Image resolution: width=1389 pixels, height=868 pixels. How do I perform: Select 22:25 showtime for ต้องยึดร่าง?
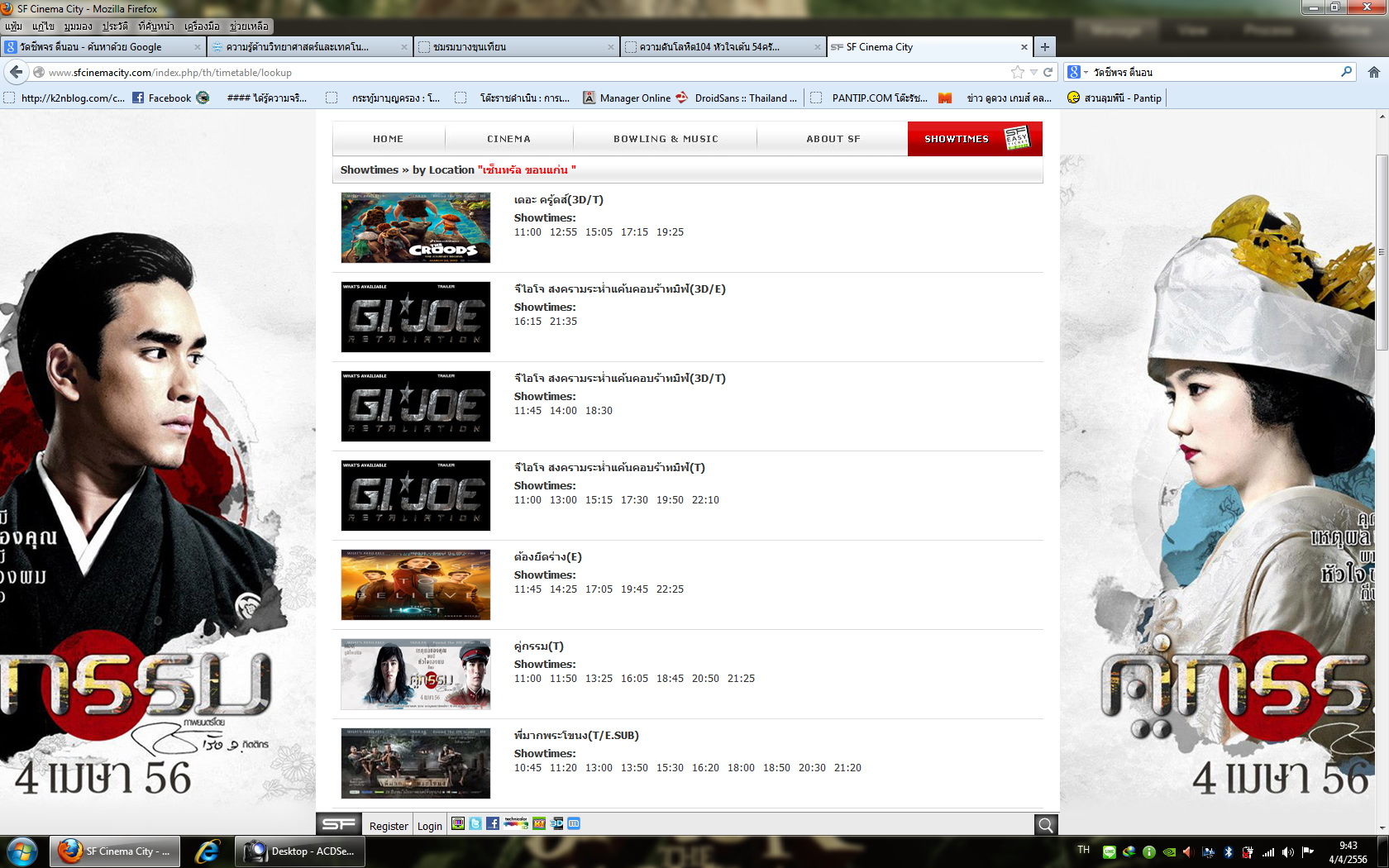pyautogui.click(x=671, y=589)
